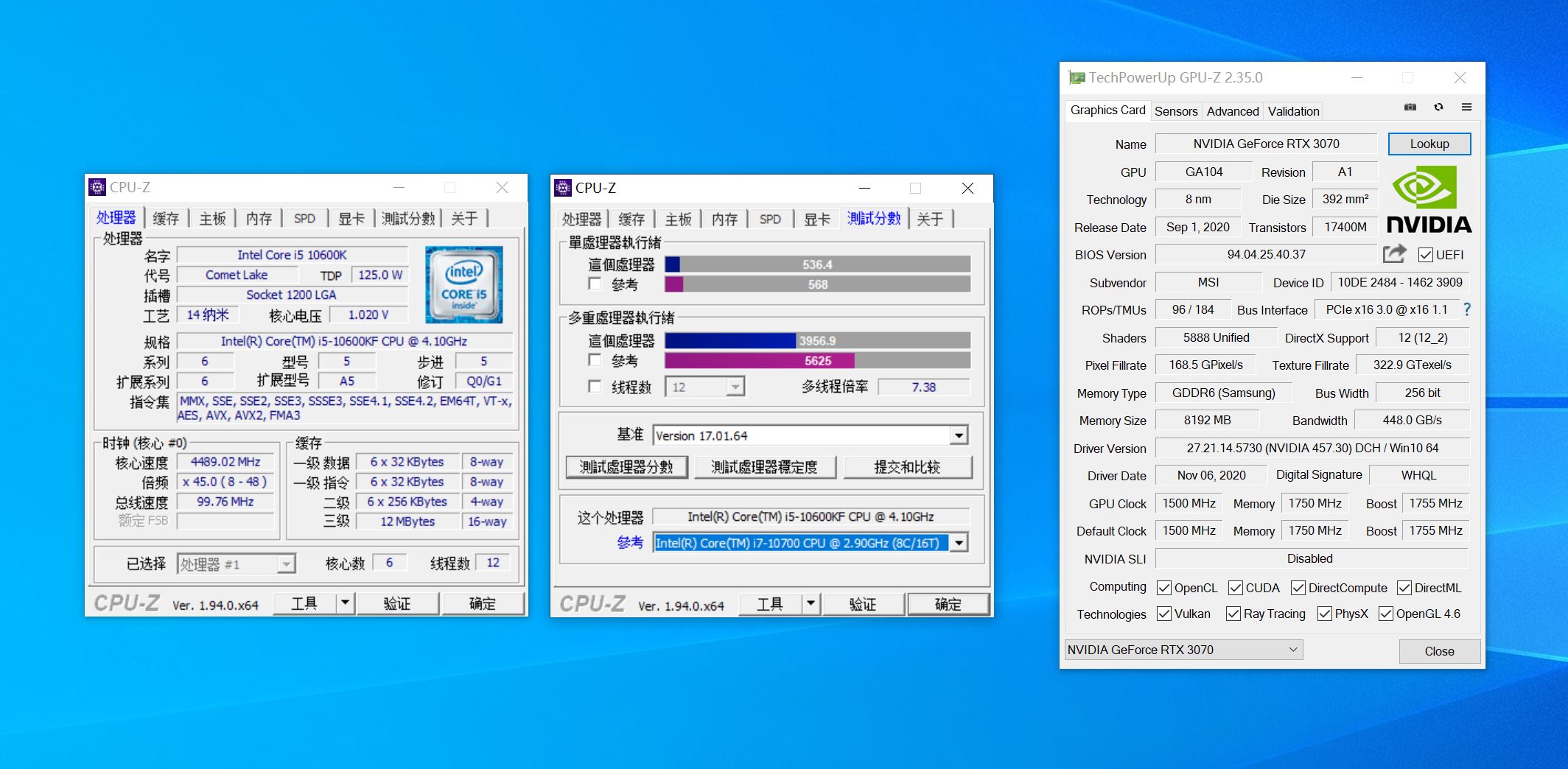The height and width of the screenshot is (769, 1568).
Task: Click the Bus Interface question mark
Action: pos(1466,309)
